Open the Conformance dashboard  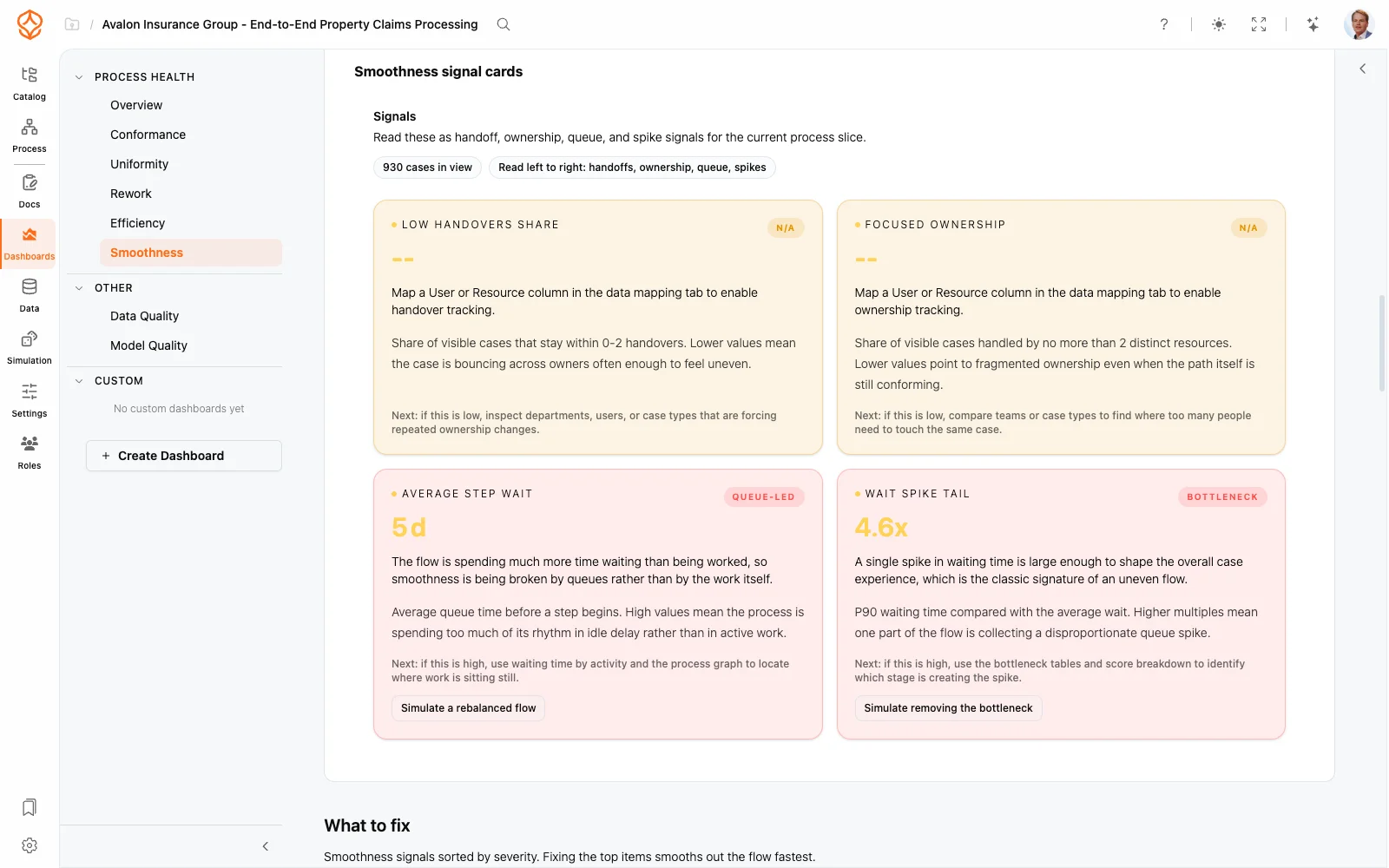[x=148, y=135]
